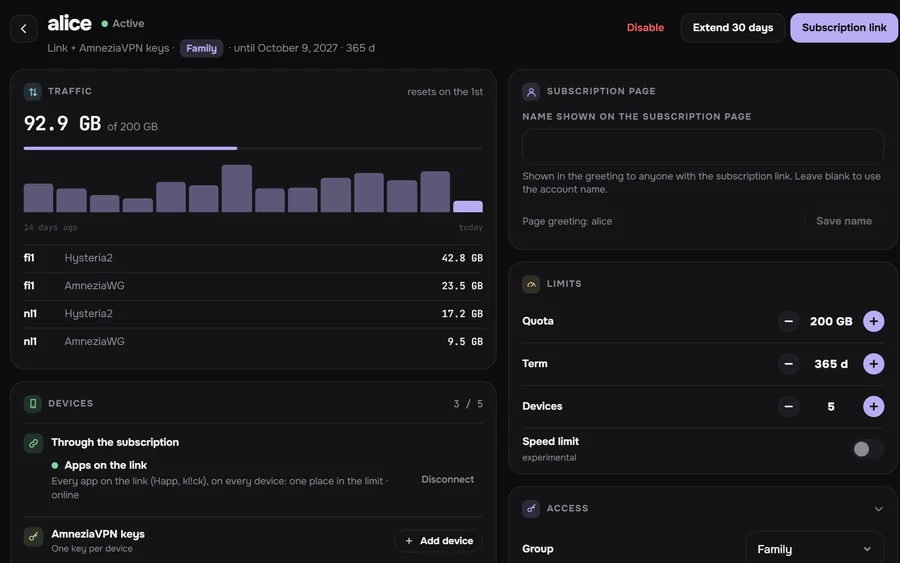Click the link icon beside Through the subscription
This screenshot has width=900, height=563.
(x=33, y=443)
